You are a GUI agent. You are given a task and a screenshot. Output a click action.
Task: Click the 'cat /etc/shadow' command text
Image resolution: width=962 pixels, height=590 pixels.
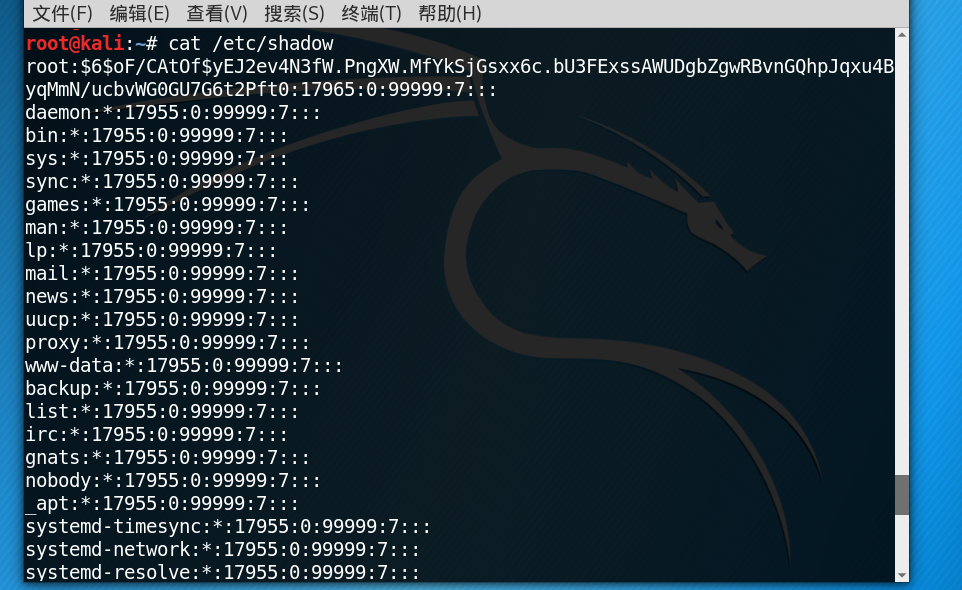click(x=251, y=44)
